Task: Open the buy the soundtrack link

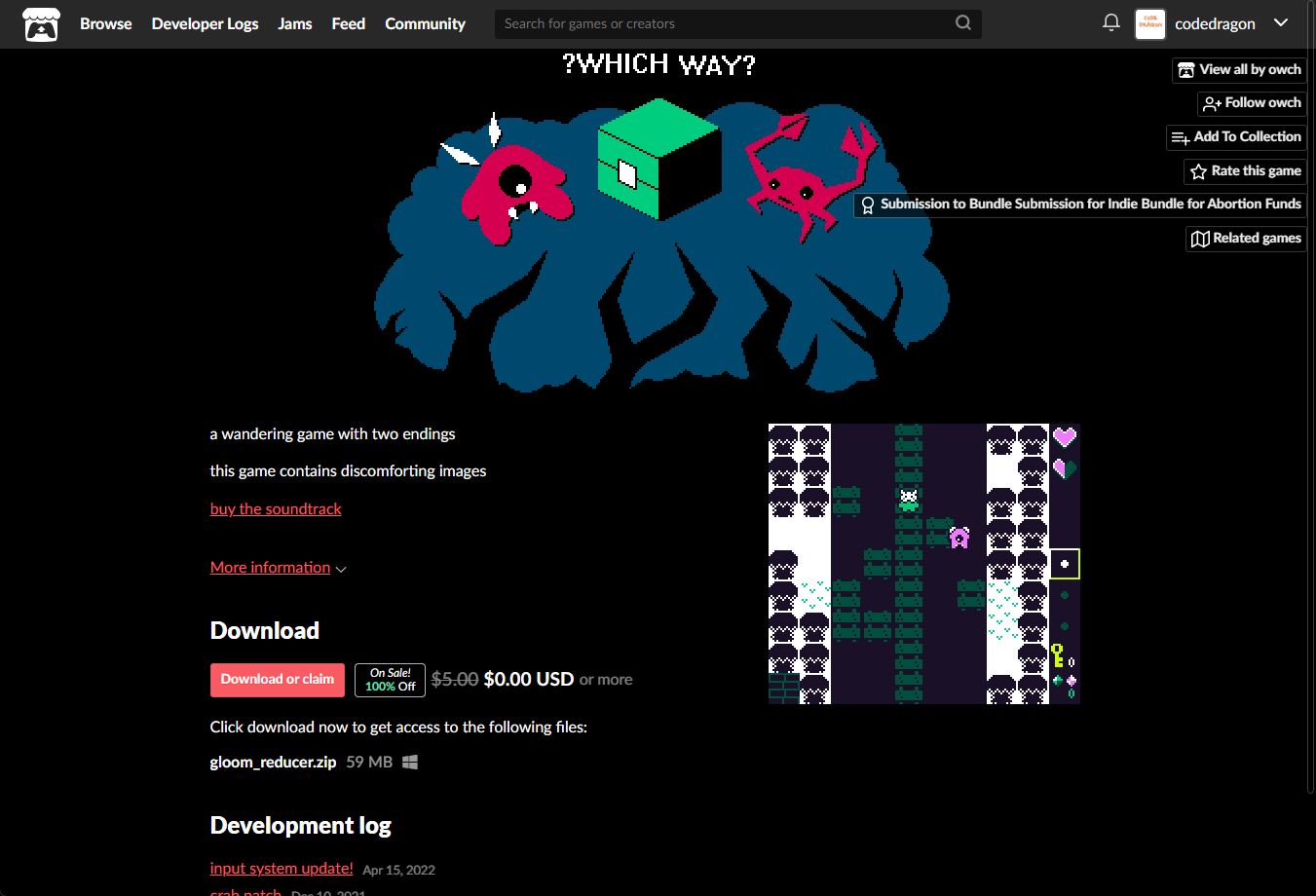Action: tap(276, 509)
